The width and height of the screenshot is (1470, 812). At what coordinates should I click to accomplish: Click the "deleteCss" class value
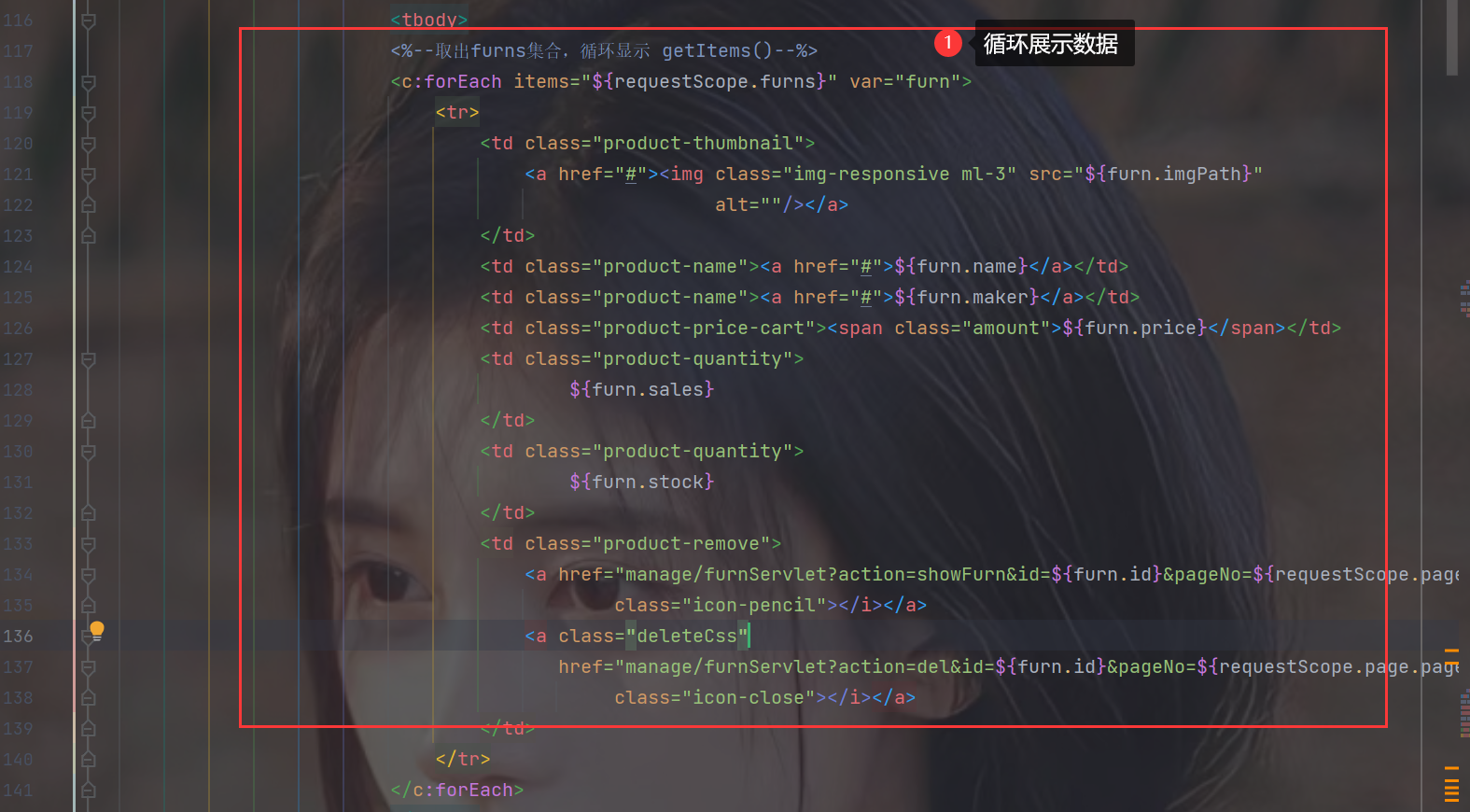pyautogui.click(x=687, y=637)
